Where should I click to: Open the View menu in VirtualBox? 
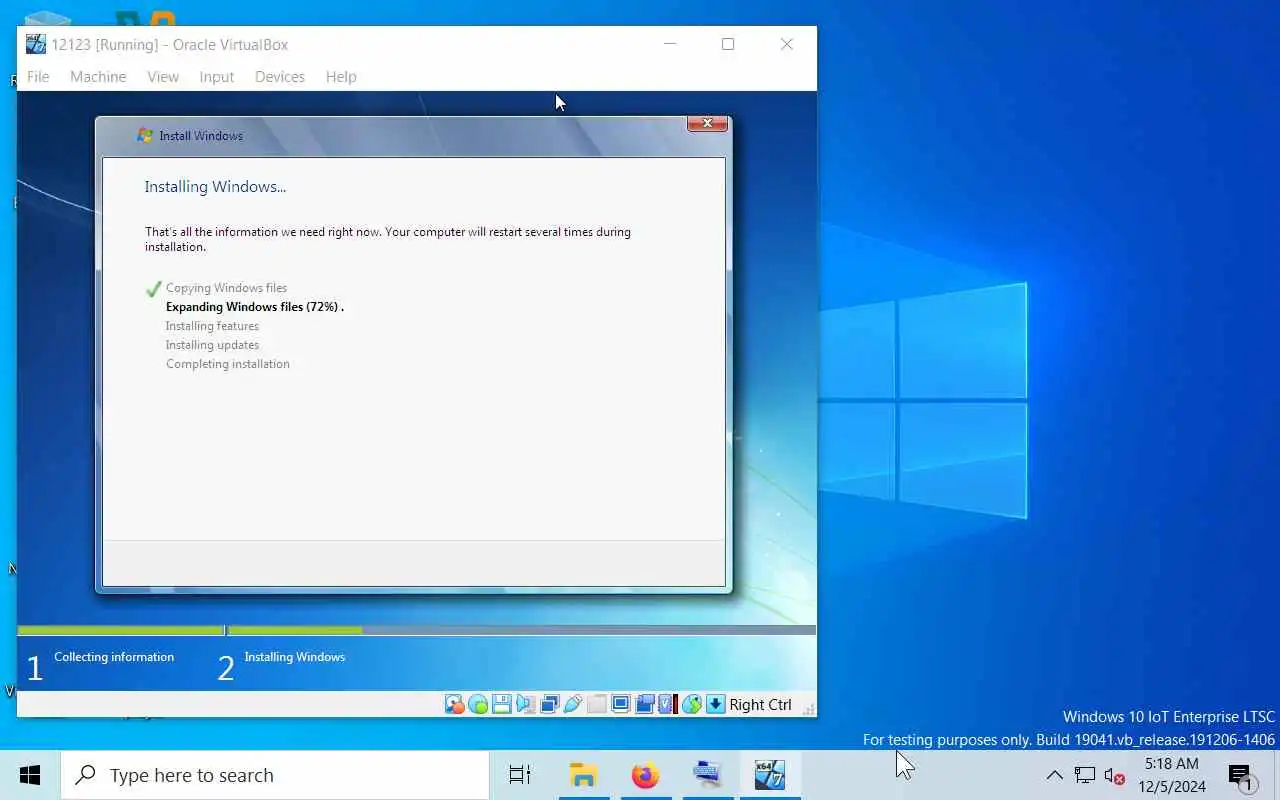[163, 76]
